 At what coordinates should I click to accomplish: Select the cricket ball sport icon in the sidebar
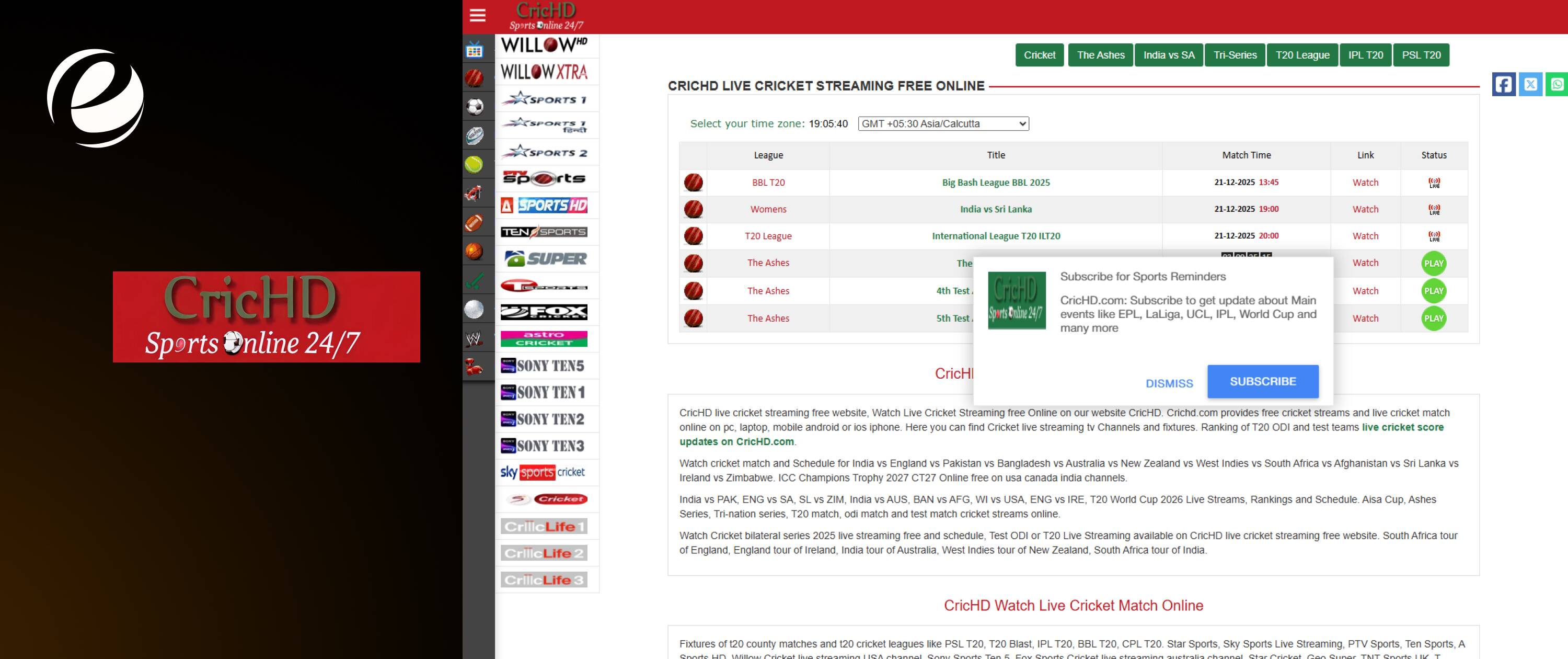474,78
